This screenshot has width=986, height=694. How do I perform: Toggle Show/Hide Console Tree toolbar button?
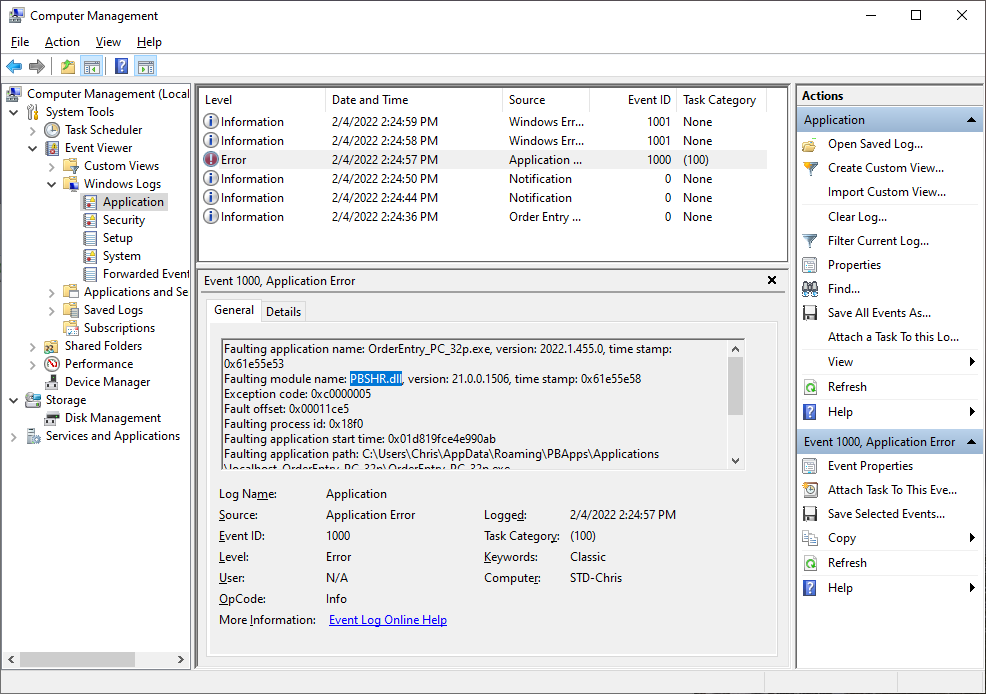91,67
